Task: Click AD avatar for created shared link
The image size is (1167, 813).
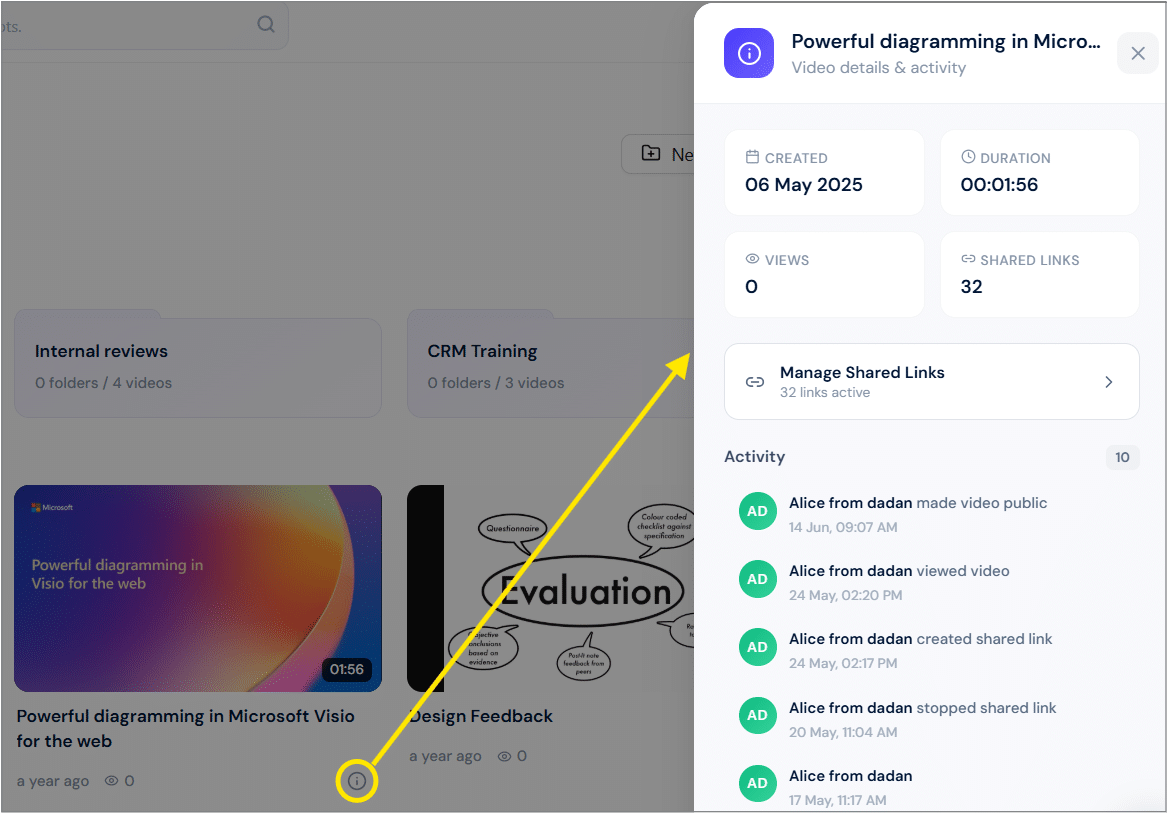Action: pos(757,647)
